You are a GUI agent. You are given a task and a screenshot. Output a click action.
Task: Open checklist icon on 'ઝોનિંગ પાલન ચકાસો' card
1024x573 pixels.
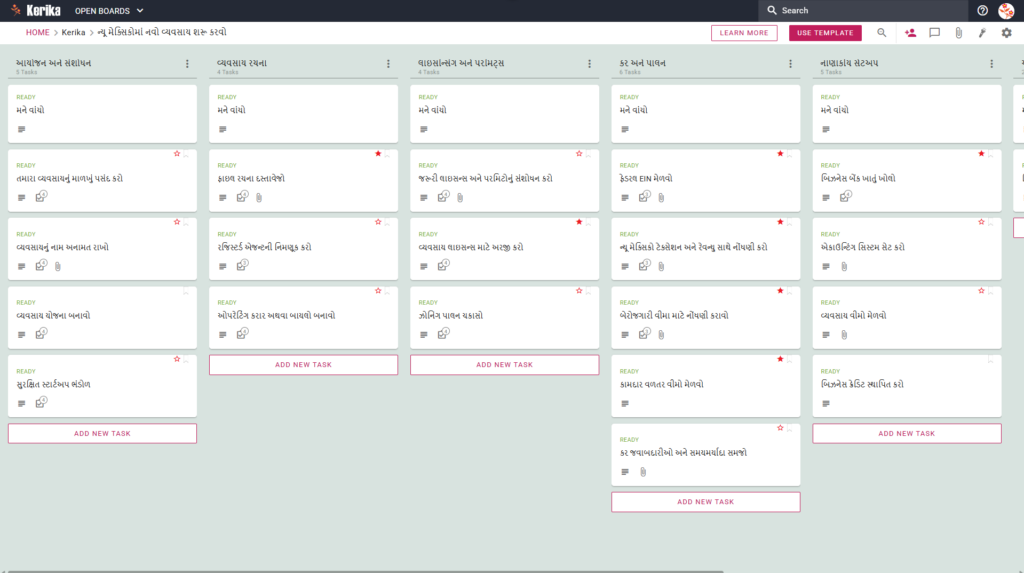tap(443, 333)
